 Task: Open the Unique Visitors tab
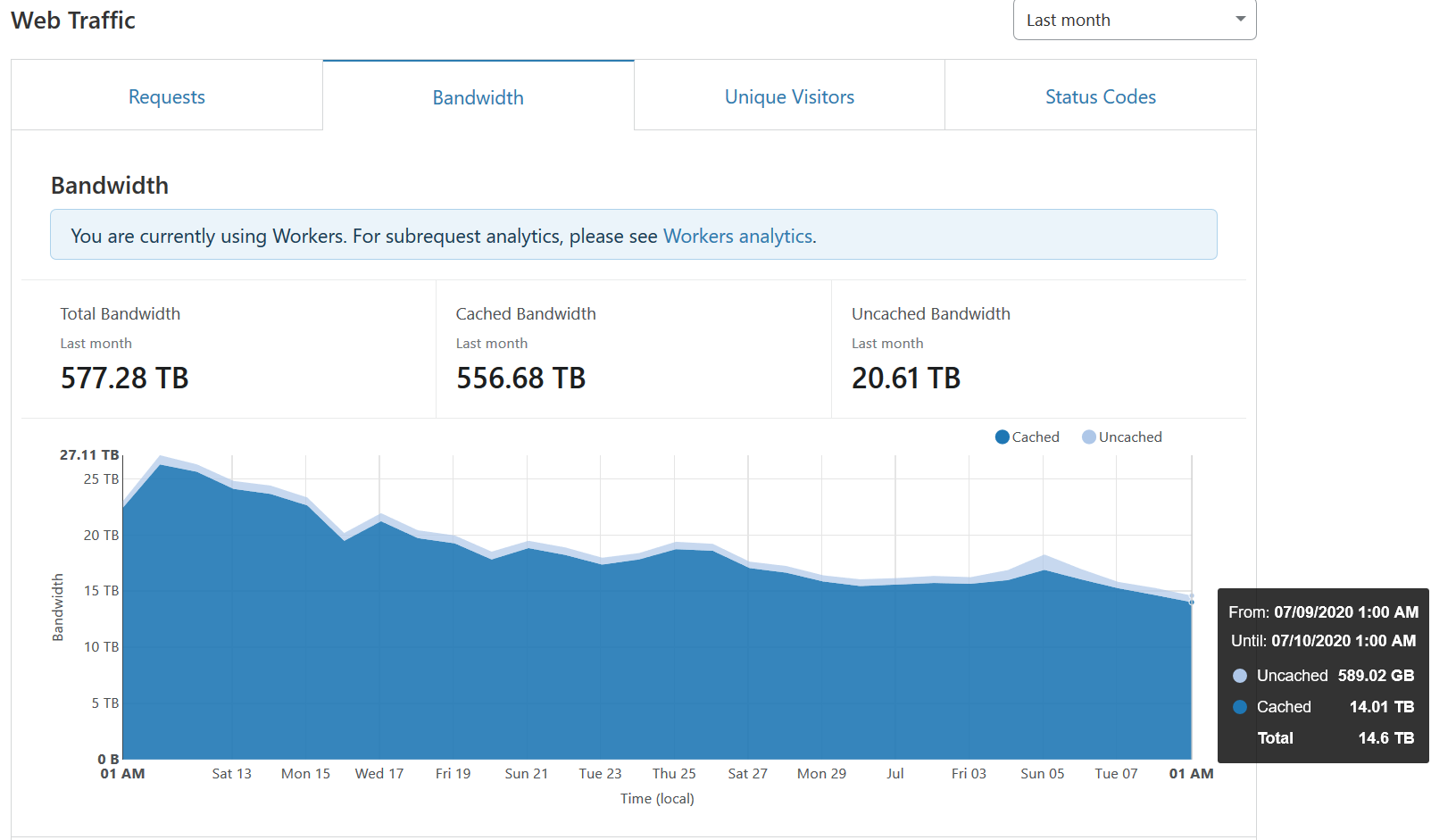coord(789,96)
